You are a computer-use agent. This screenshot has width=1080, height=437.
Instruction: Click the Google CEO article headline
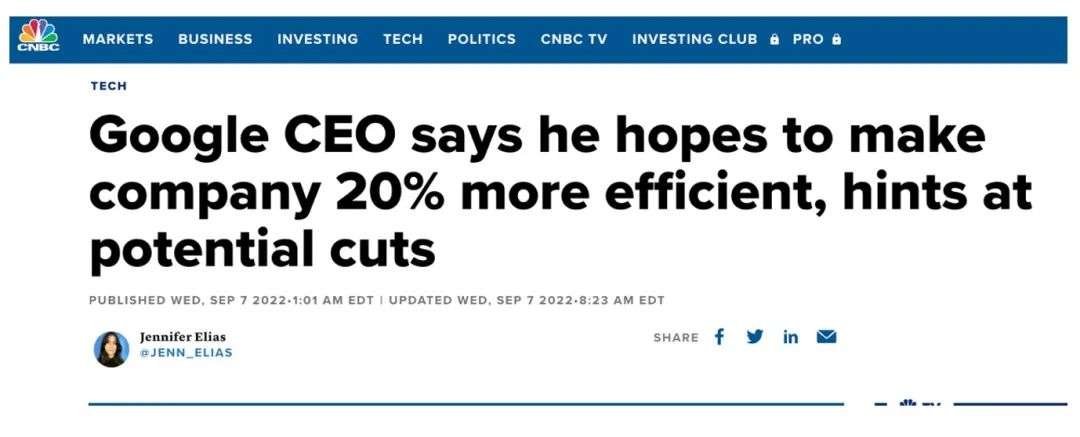[560, 195]
